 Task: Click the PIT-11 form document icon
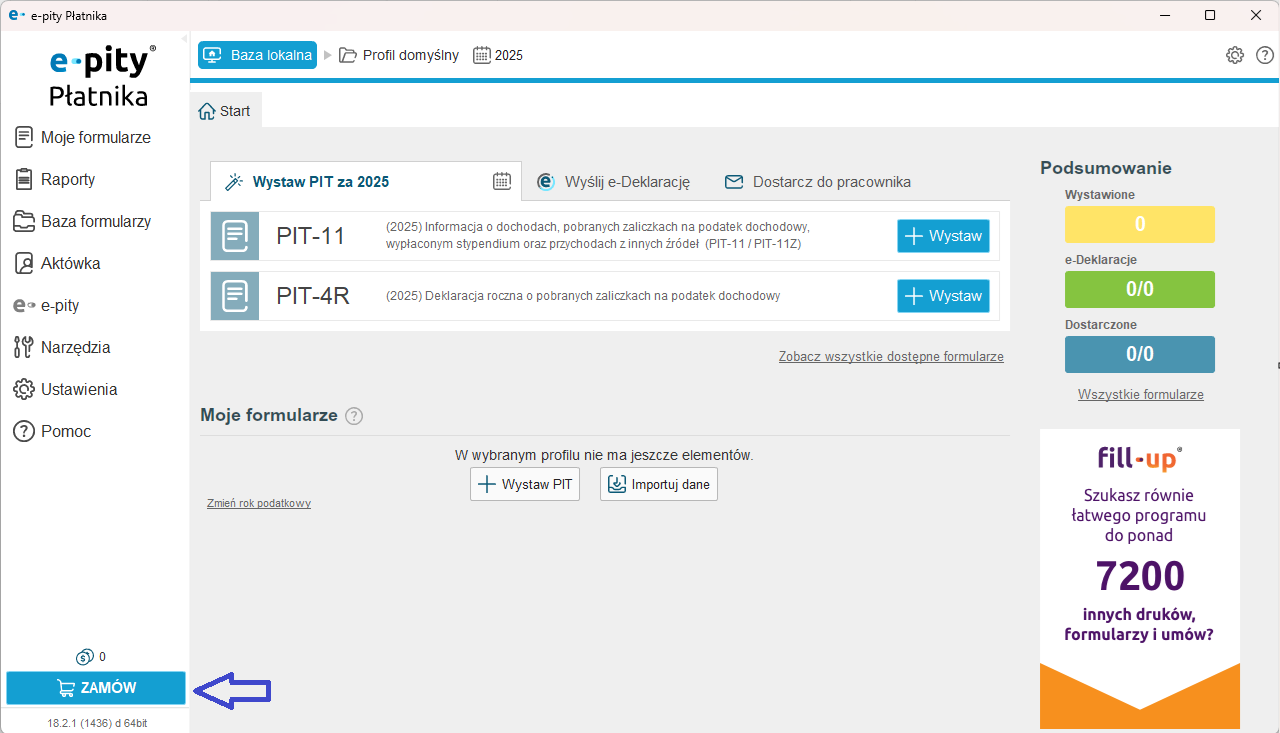click(x=235, y=236)
